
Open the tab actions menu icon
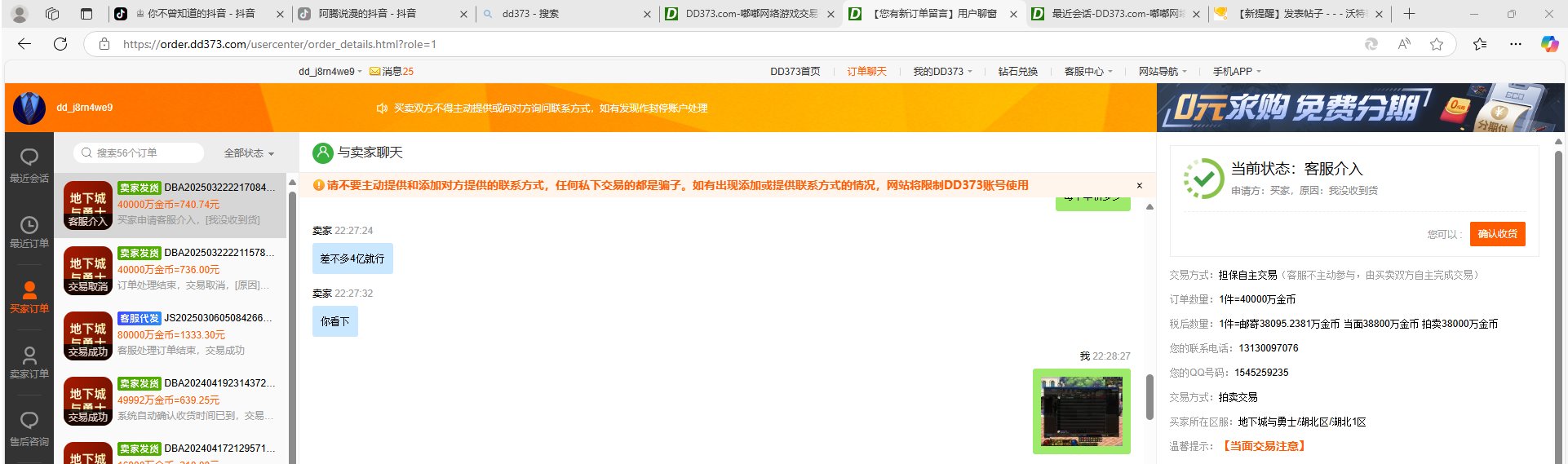(x=86, y=14)
